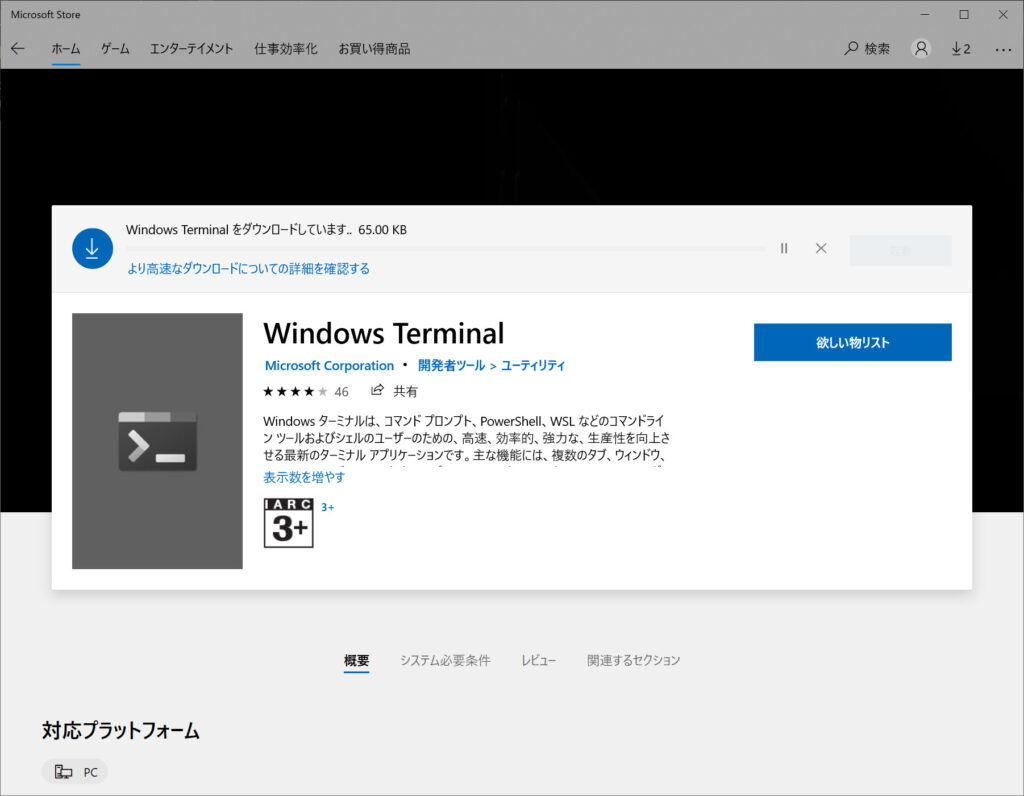Open the faster download details link
Screen dimensions: 1024x796
point(248,268)
